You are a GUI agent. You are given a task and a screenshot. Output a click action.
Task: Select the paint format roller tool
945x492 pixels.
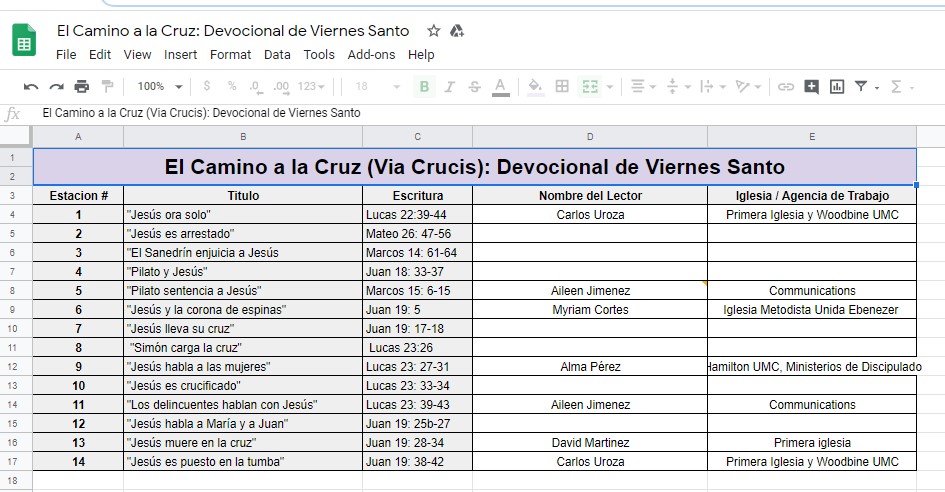point(107,87)
